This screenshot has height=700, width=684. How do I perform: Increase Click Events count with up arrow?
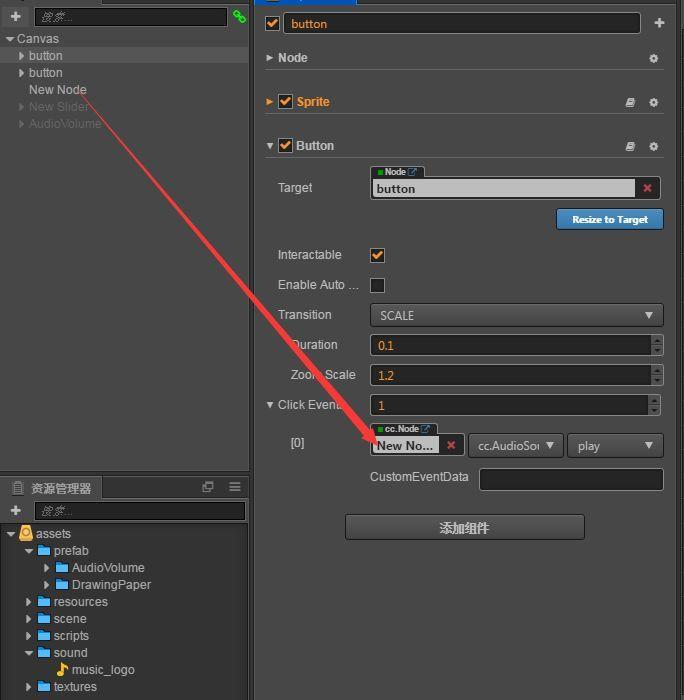[x=654, y=400]
